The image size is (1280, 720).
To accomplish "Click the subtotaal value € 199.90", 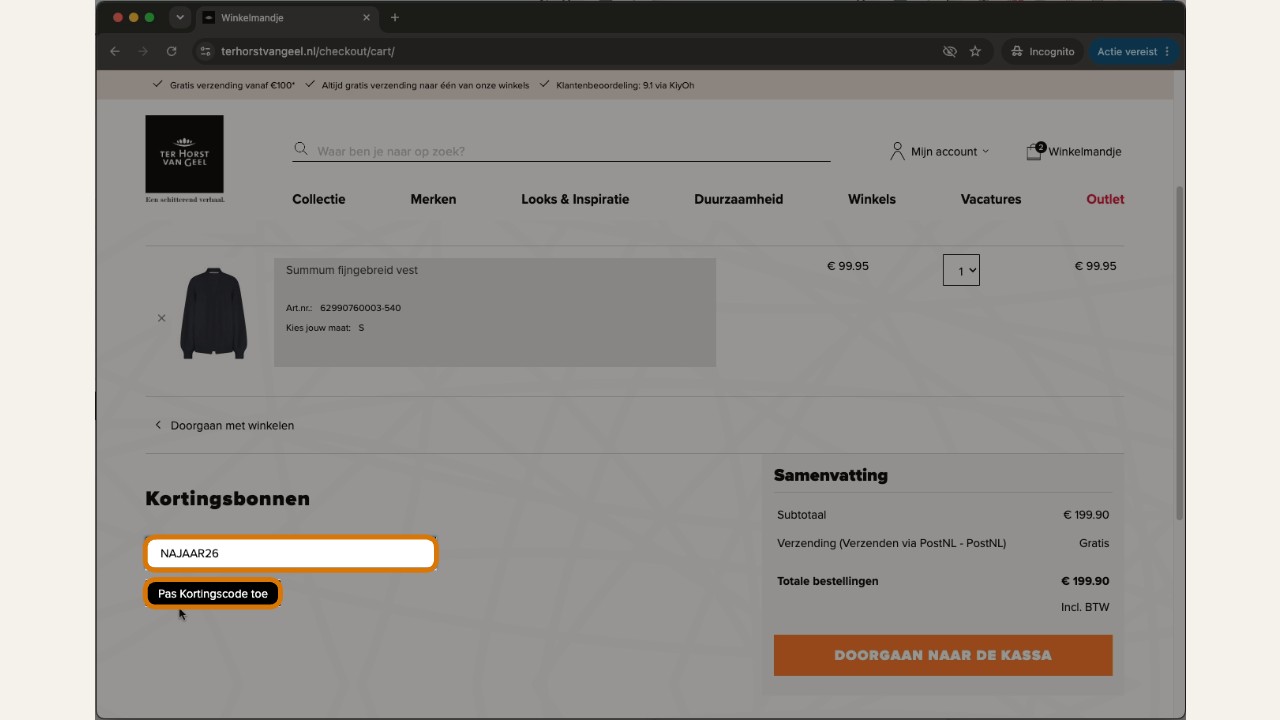I will click(x=1086, y=515).
